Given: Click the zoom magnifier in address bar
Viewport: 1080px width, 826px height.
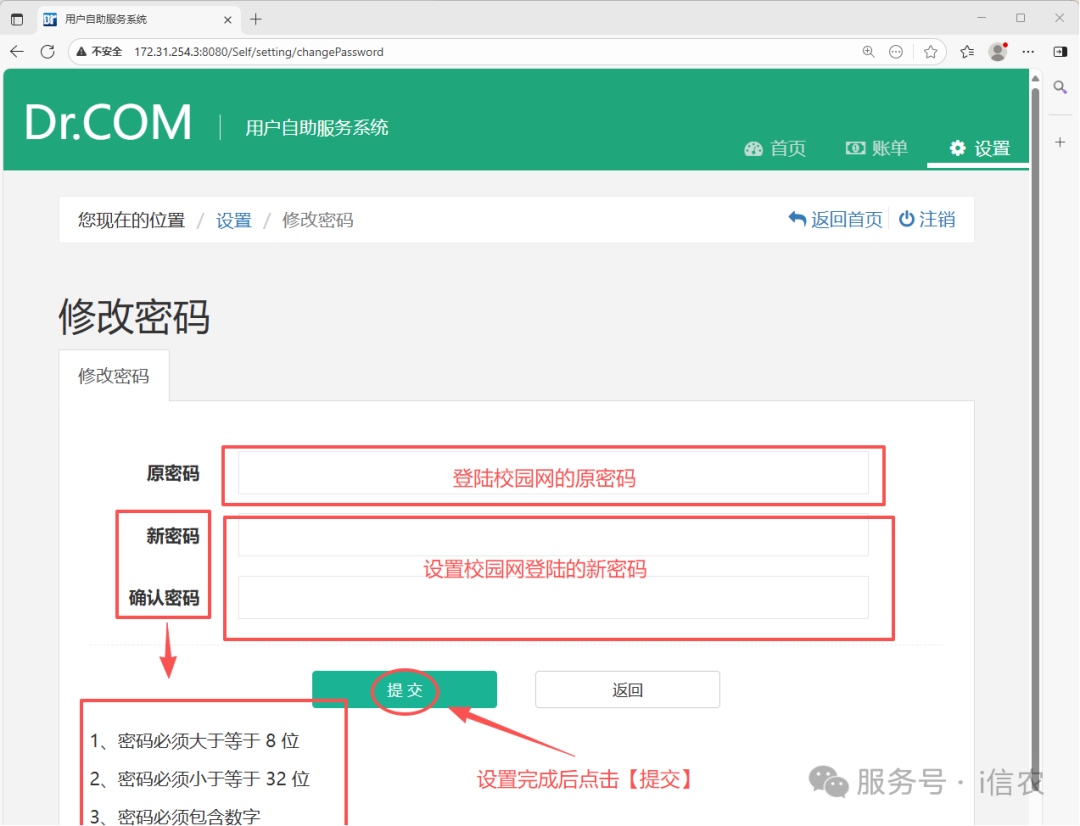Looking at the screenshot, I should (x=869, y=52).
